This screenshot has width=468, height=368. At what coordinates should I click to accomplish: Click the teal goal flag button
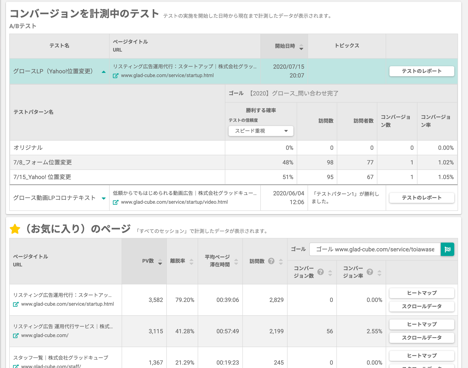tap(447, 249)
